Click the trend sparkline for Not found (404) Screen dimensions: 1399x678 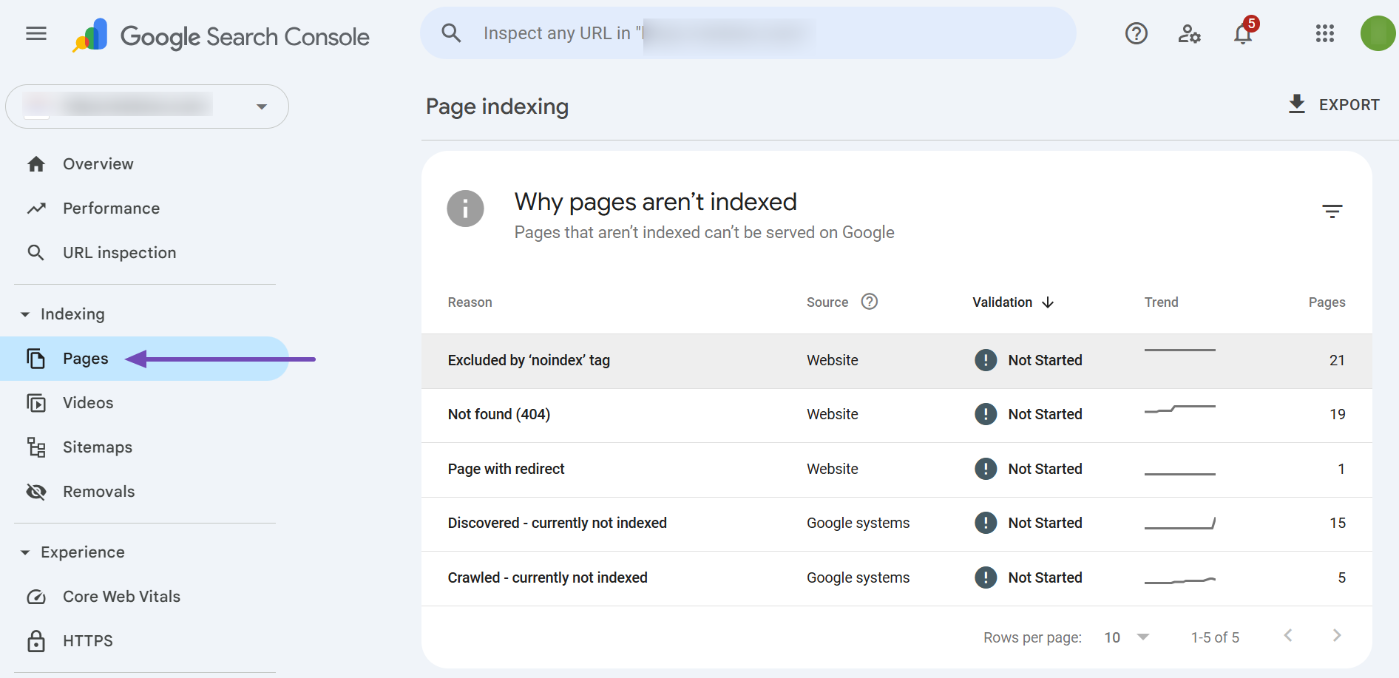click(x=1180, y=409)
